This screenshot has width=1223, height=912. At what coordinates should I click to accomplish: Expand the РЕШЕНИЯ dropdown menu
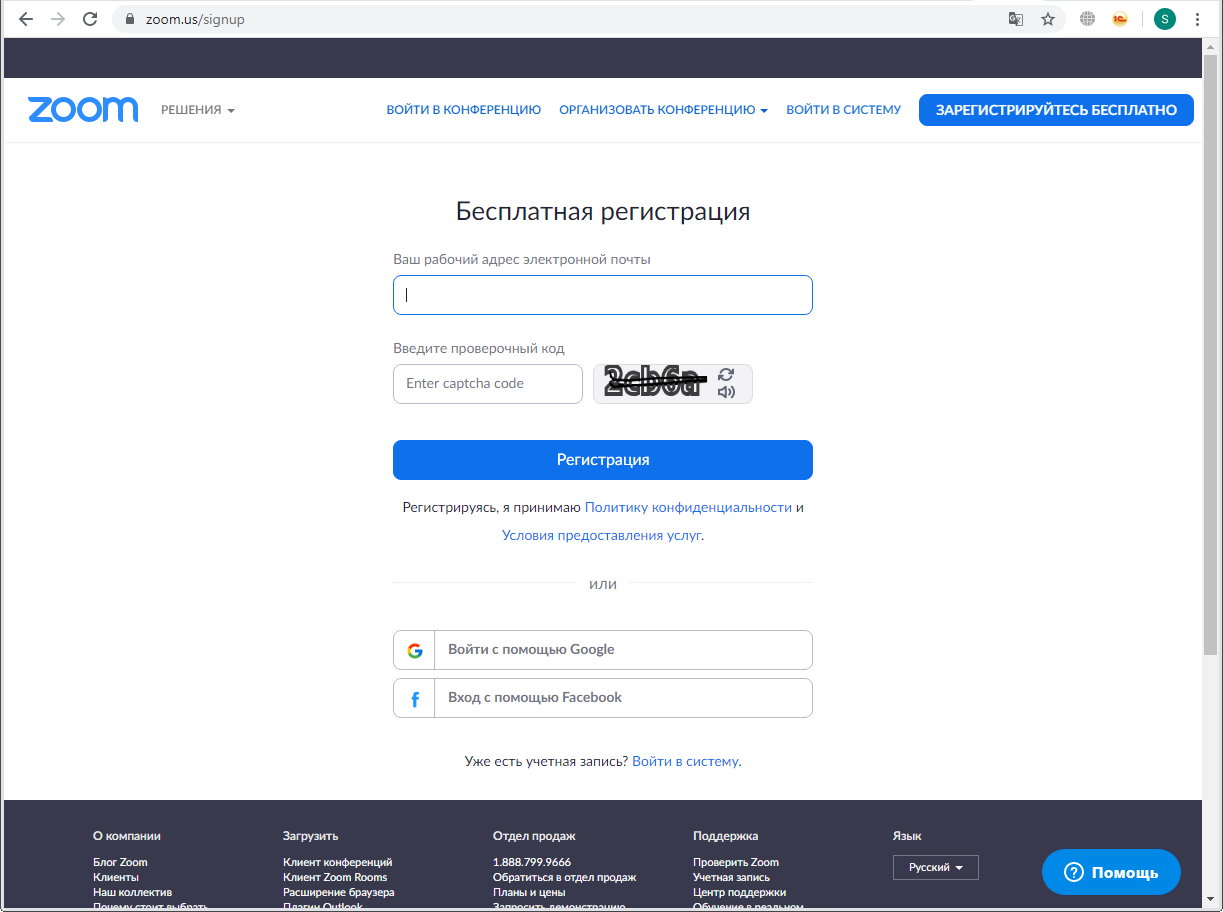(198, 110)
